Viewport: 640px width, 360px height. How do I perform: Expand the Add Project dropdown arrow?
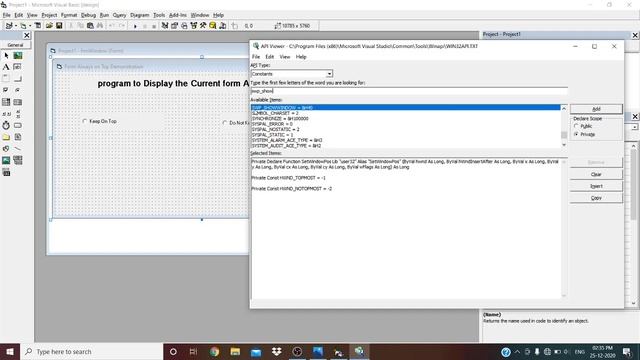(x=16, y=26)
